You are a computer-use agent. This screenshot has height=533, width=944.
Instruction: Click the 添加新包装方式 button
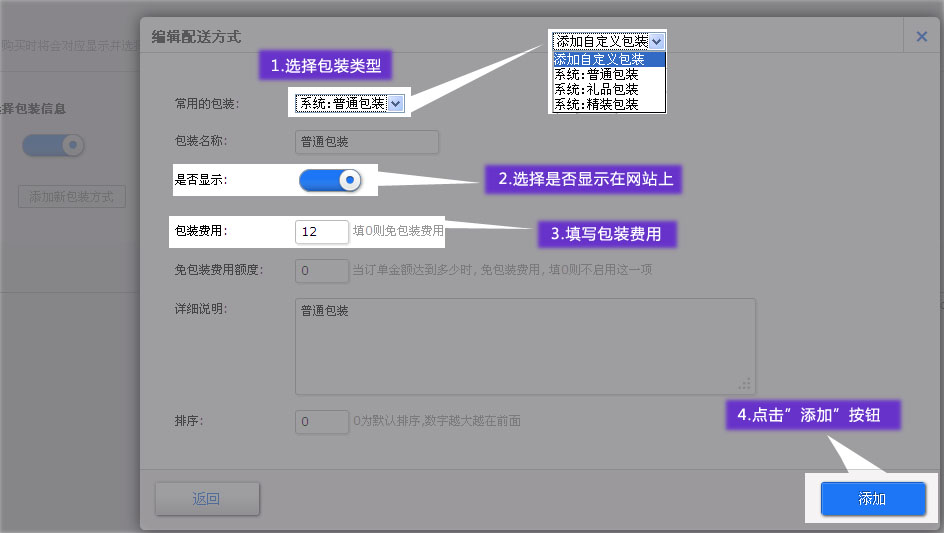tap(72, 196)
